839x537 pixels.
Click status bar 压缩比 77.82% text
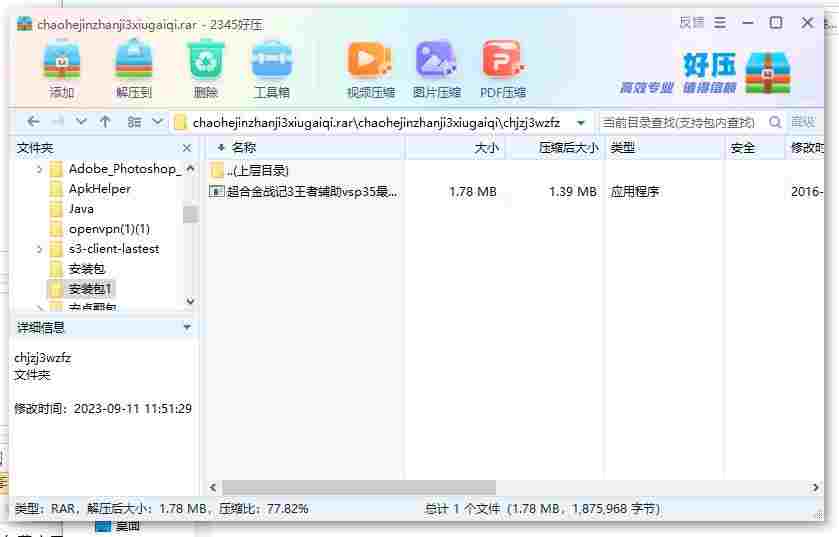[264, 509]
